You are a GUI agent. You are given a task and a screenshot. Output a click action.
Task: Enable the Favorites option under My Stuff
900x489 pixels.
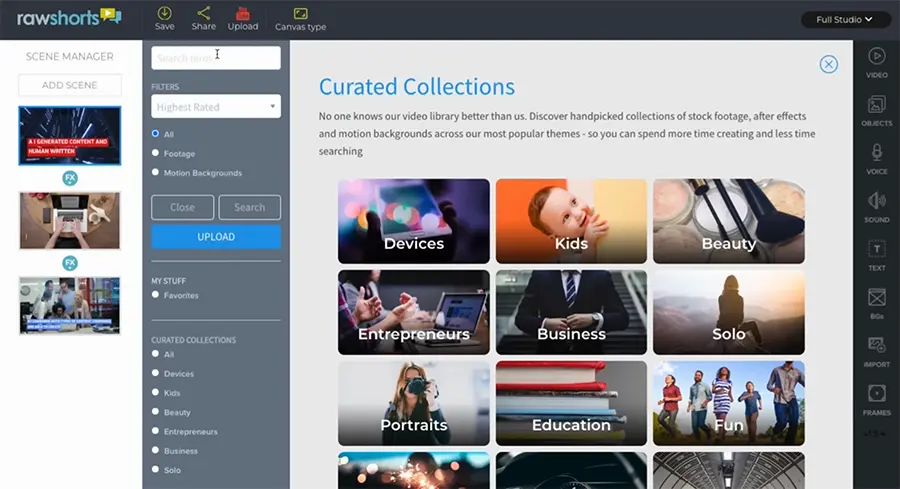(155, 295)
